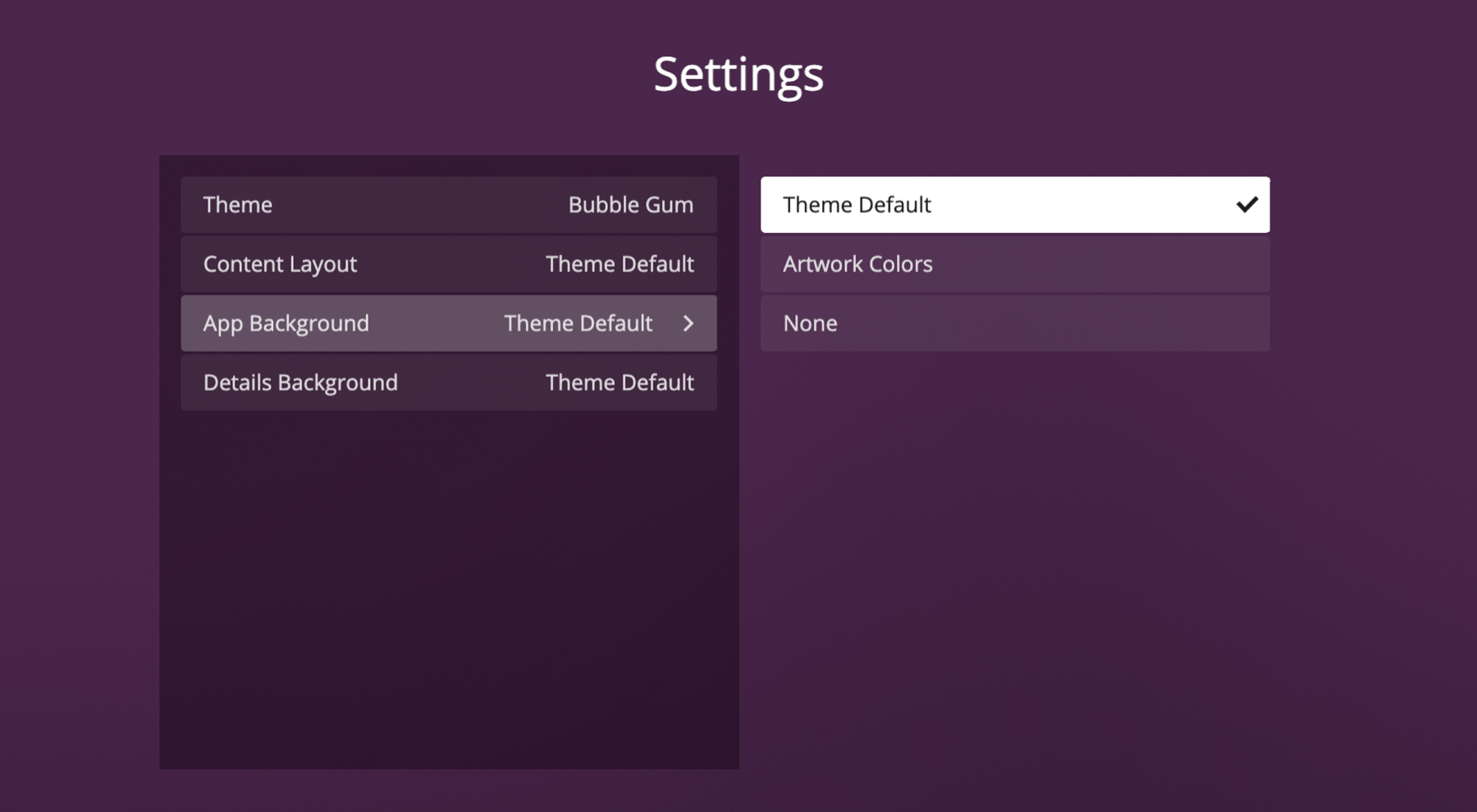Open the Theme setting row
This screenshot has height=812, width=1477.
pos(448,204)
